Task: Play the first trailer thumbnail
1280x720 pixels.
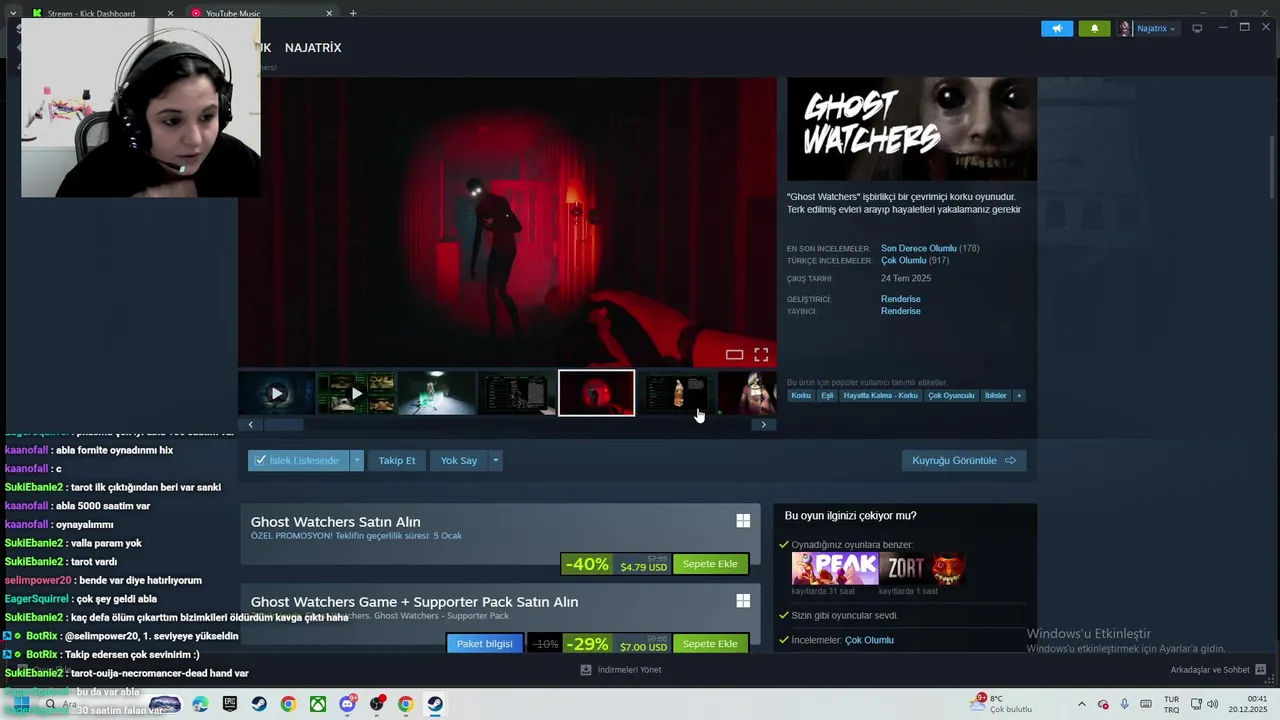Action: [x=277, y=393]
